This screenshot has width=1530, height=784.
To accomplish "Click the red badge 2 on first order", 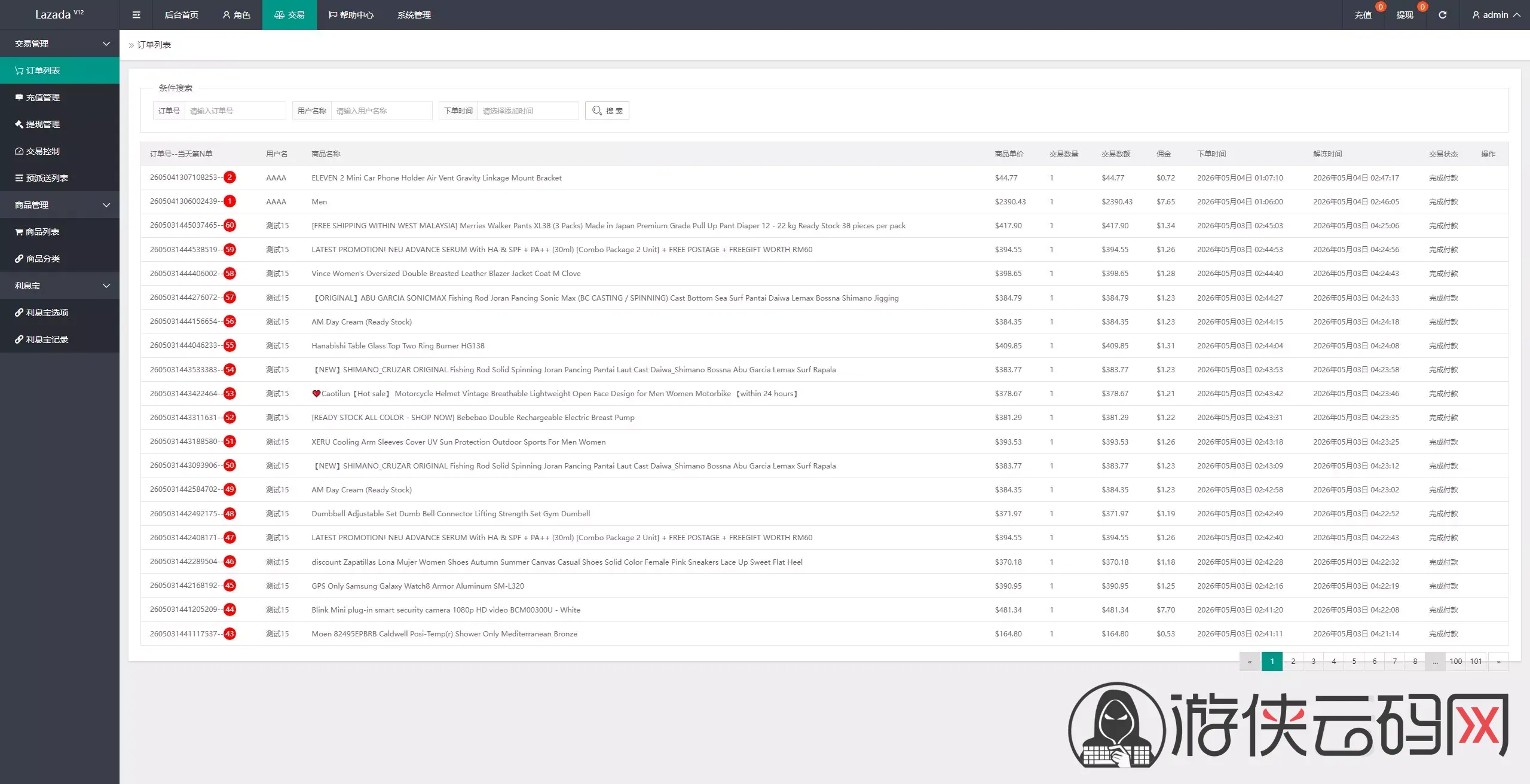I will pos(229,177).
